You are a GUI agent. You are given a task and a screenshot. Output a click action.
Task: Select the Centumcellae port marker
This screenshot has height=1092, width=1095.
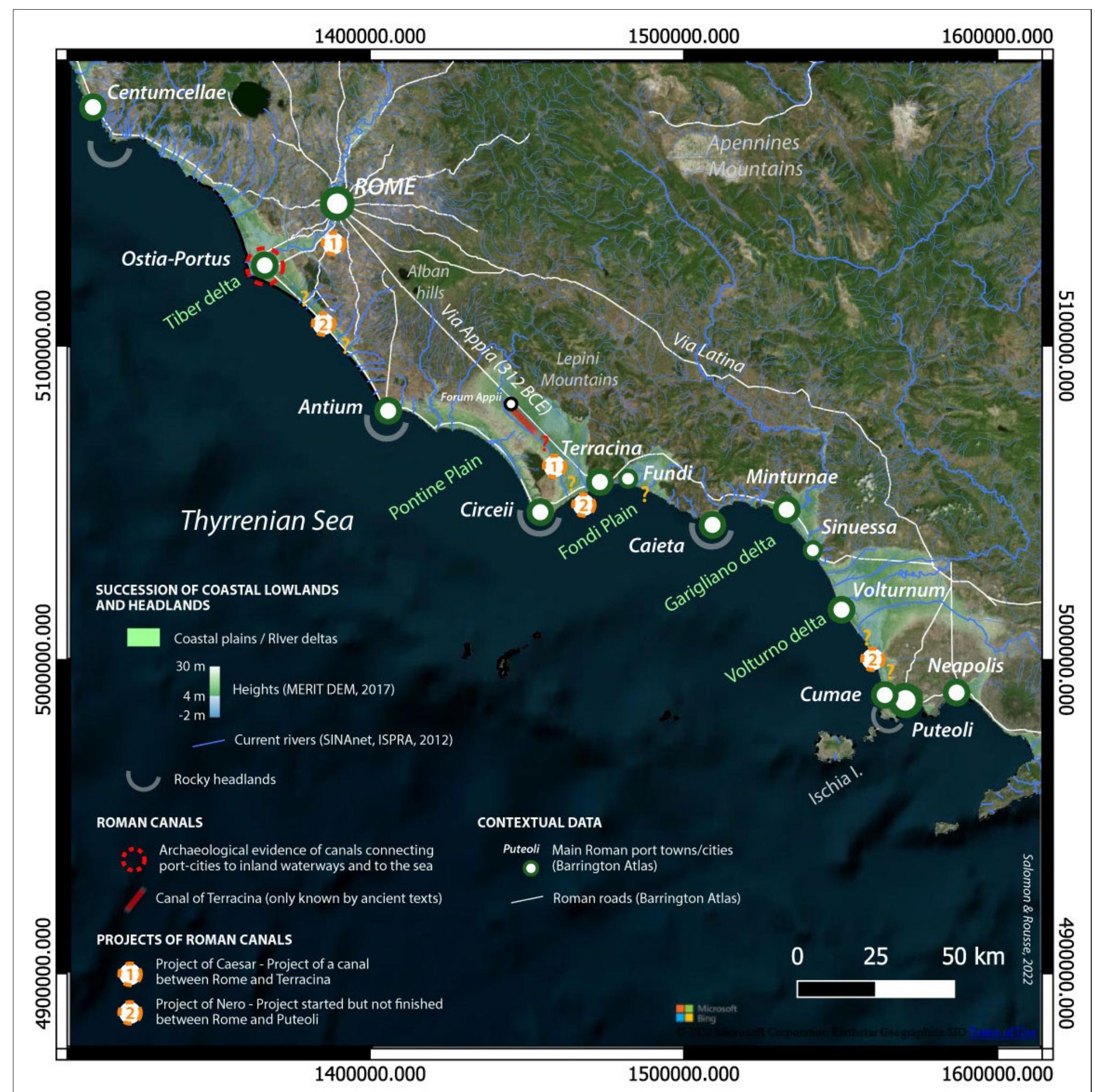click(92, 106)
